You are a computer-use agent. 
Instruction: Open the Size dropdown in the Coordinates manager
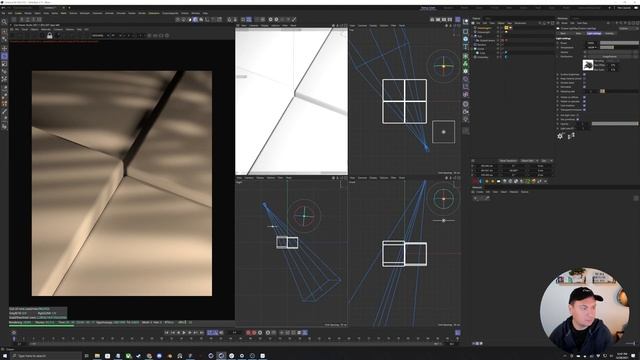(547, 160)
